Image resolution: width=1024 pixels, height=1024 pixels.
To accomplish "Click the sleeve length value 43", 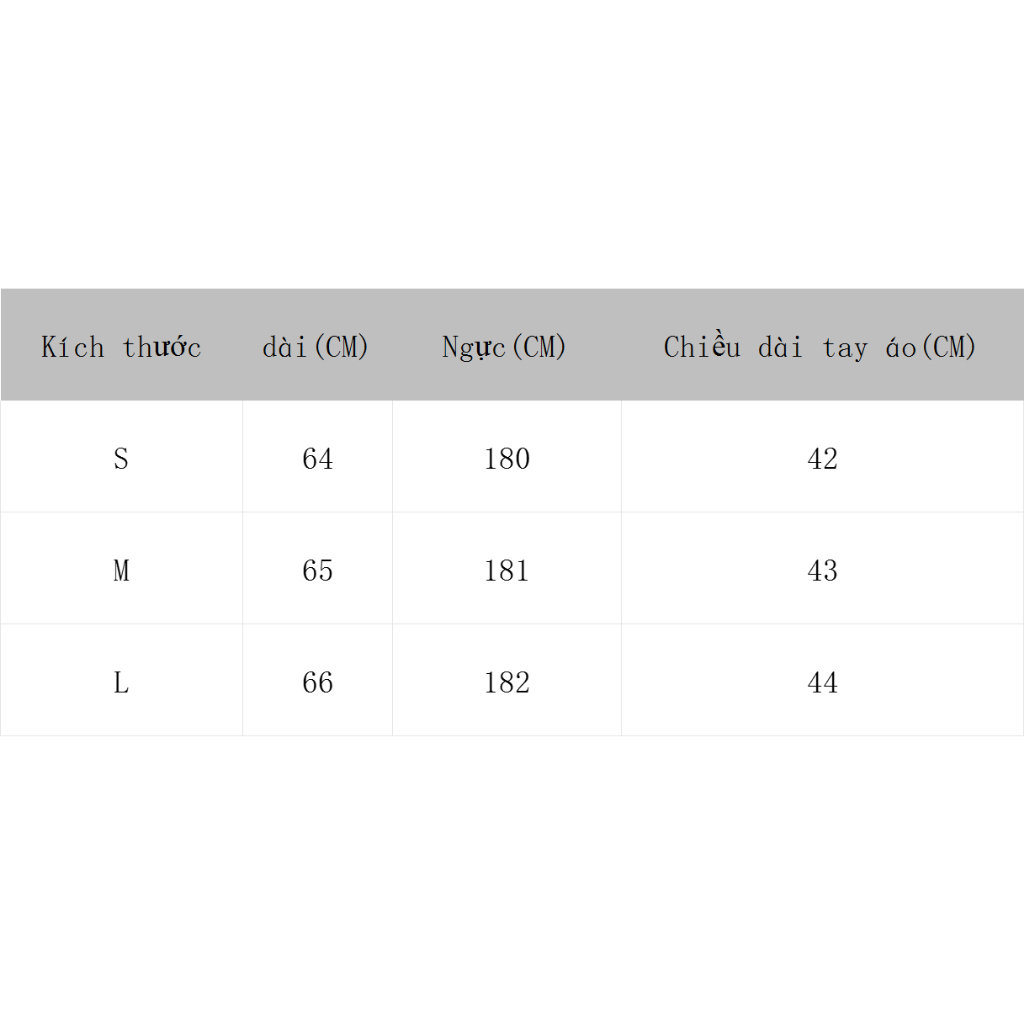I will (x=822, y=571).
